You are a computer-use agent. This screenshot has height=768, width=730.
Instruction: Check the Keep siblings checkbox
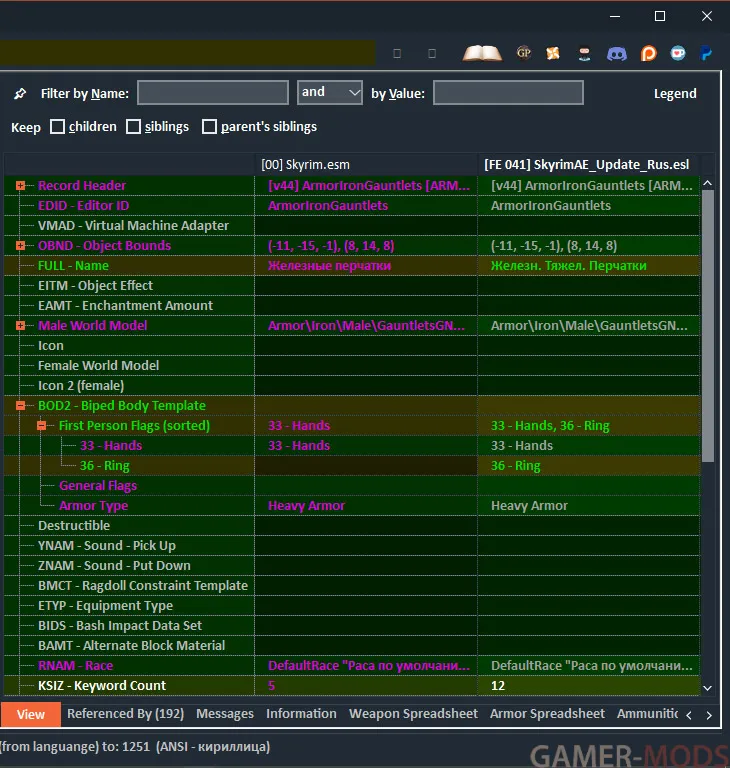(134, 127)
